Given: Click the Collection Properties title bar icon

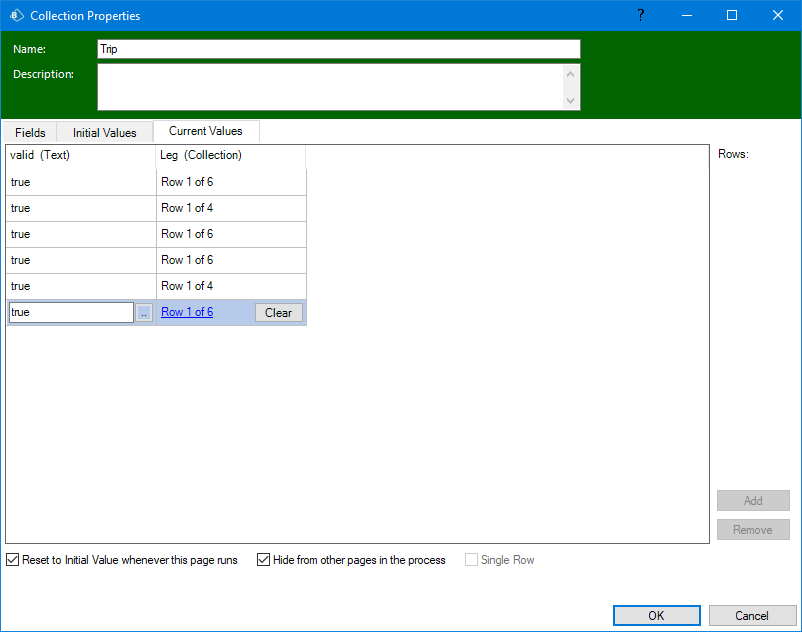Looking at the screenshot, I should 16,16.
